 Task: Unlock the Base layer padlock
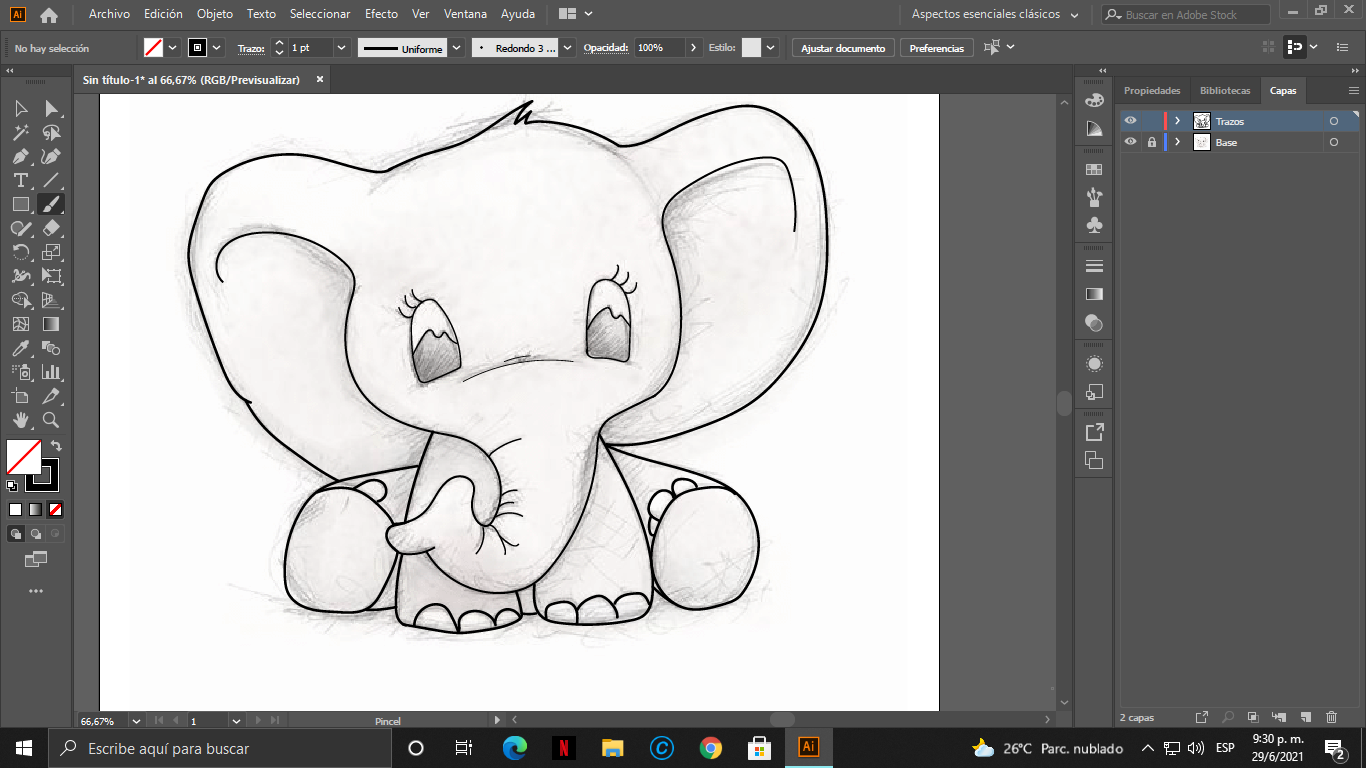(1152, 142)
